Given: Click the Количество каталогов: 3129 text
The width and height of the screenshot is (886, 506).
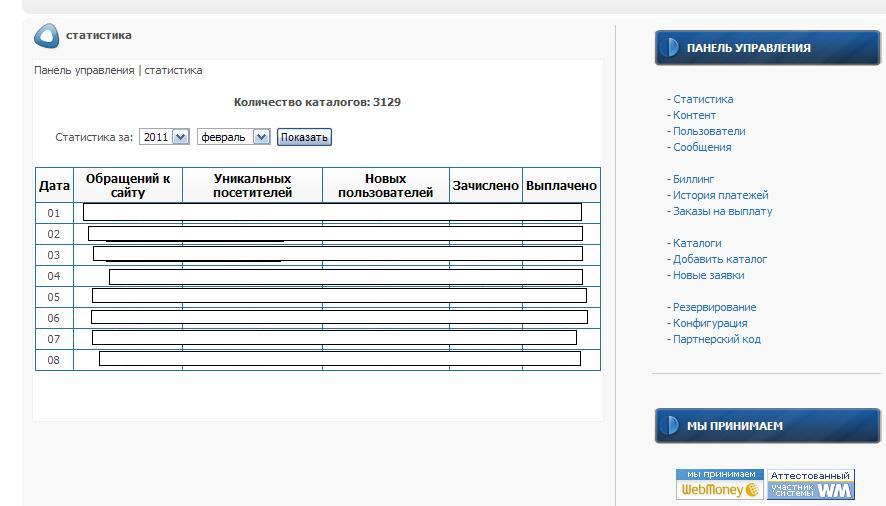Looking at the screenshot, I should 317,102.
